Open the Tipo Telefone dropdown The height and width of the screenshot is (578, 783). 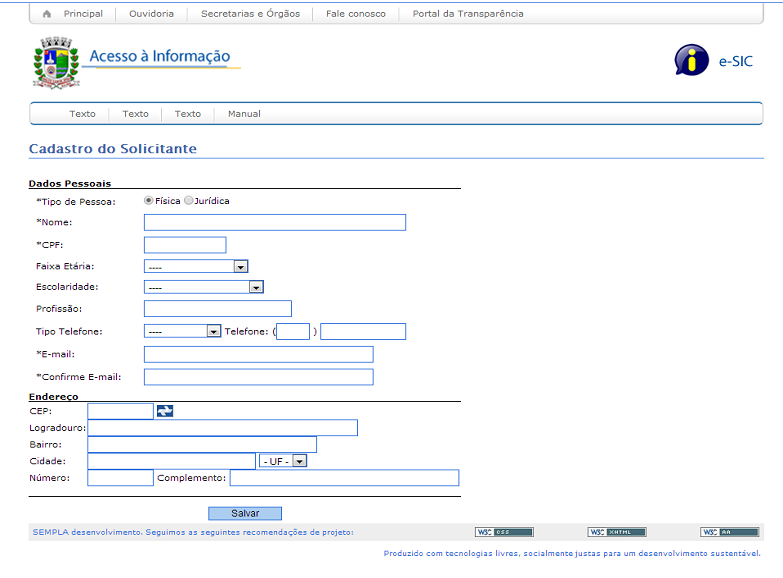[x=182, y=331]
